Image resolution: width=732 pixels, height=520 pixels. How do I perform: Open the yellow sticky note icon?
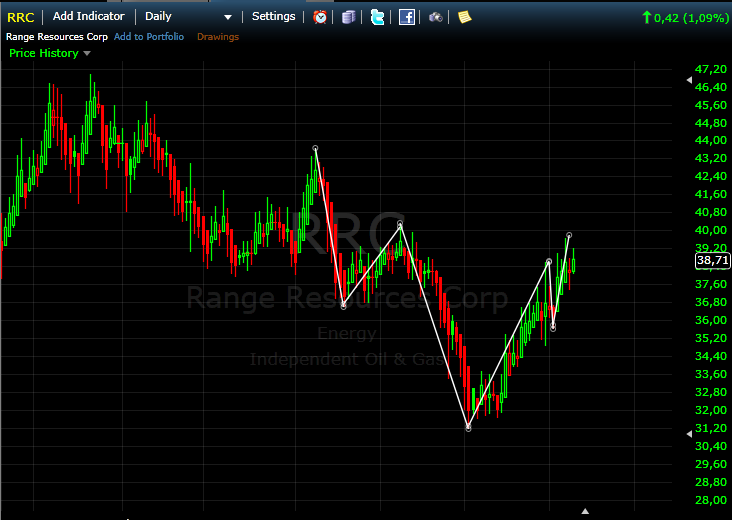point(465,17)
